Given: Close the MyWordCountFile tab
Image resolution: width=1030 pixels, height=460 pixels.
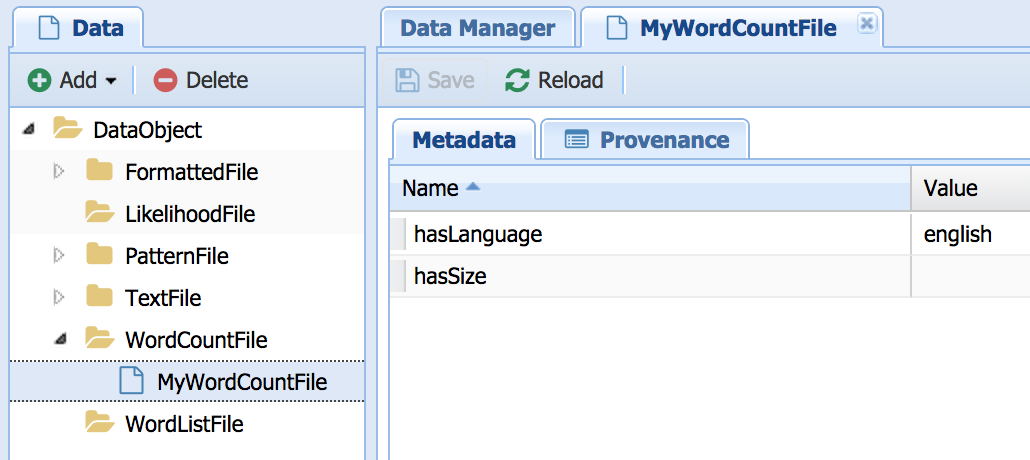Looking at the screenshot, I should (867, 24).
